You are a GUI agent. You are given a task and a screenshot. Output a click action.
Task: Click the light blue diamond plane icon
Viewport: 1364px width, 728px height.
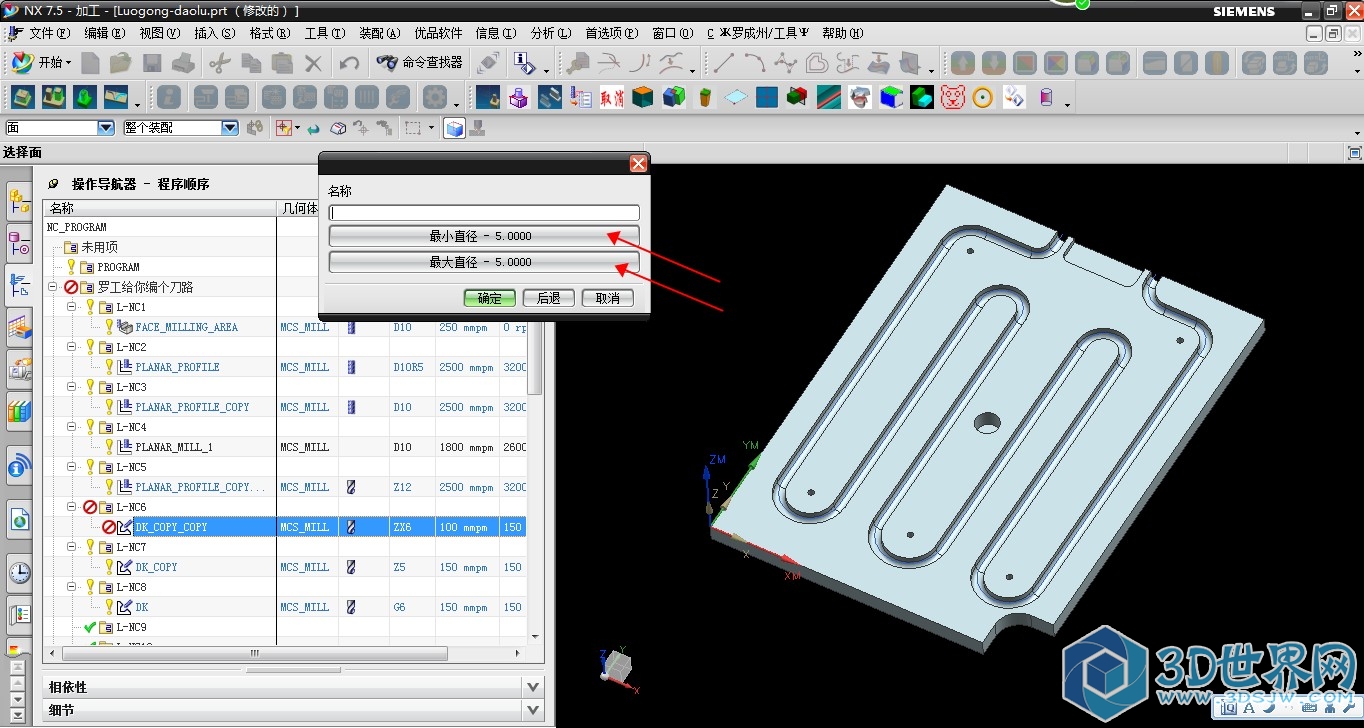pyautogui.click(x=736, y=98)
